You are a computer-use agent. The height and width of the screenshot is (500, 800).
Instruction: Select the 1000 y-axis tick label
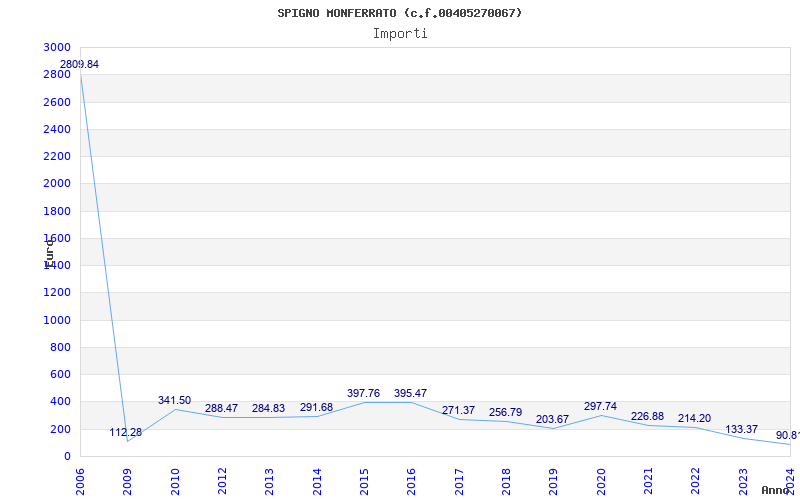(57, 320)
